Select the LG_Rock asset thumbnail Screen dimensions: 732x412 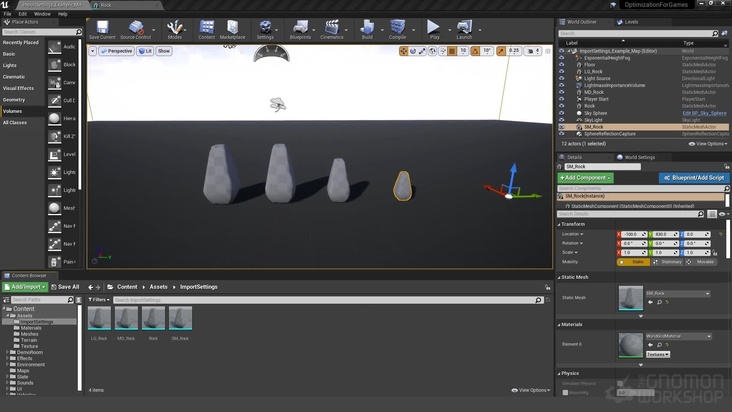(x=99, y=319)
